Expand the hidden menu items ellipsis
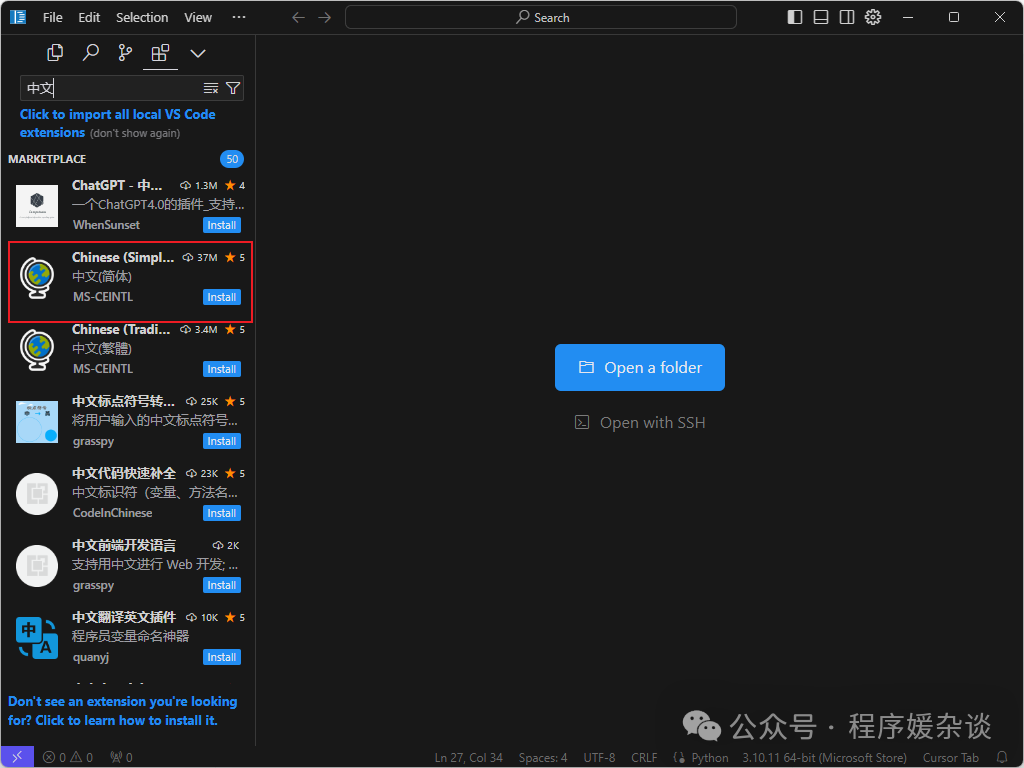Image resolution: width=1024 pixels, height=768 pixels. click(238, 17)
